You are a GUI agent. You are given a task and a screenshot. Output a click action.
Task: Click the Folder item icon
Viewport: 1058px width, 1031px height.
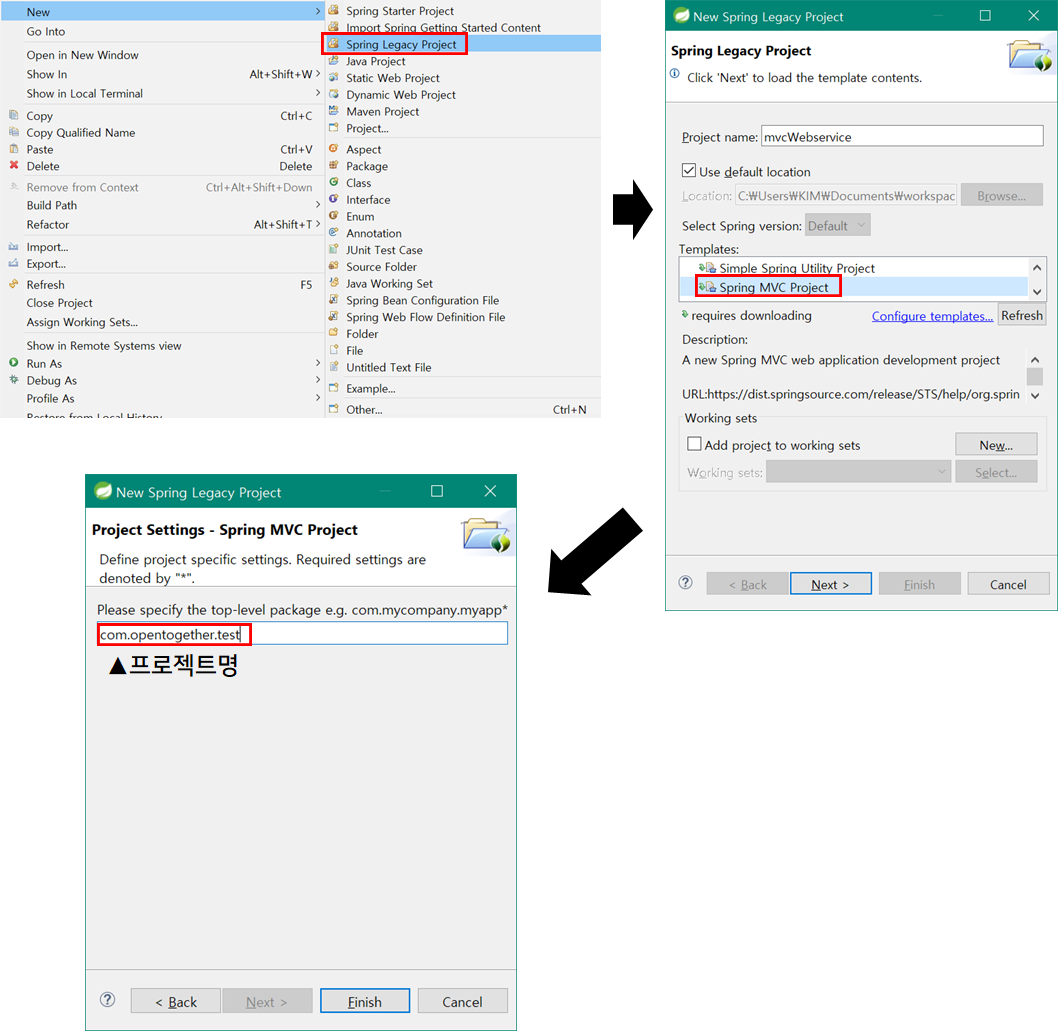pos(333,333)
